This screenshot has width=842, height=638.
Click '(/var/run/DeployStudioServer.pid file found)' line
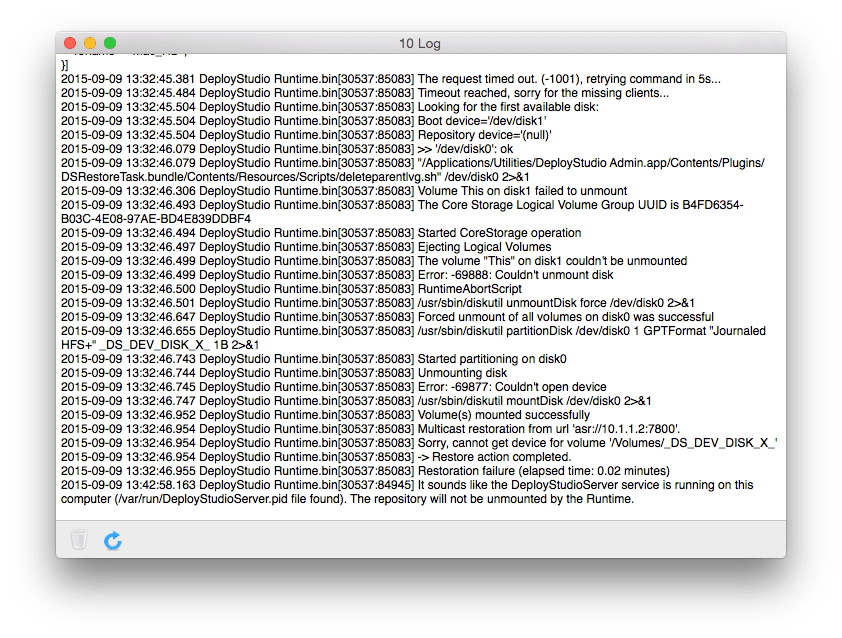point(347,498)
